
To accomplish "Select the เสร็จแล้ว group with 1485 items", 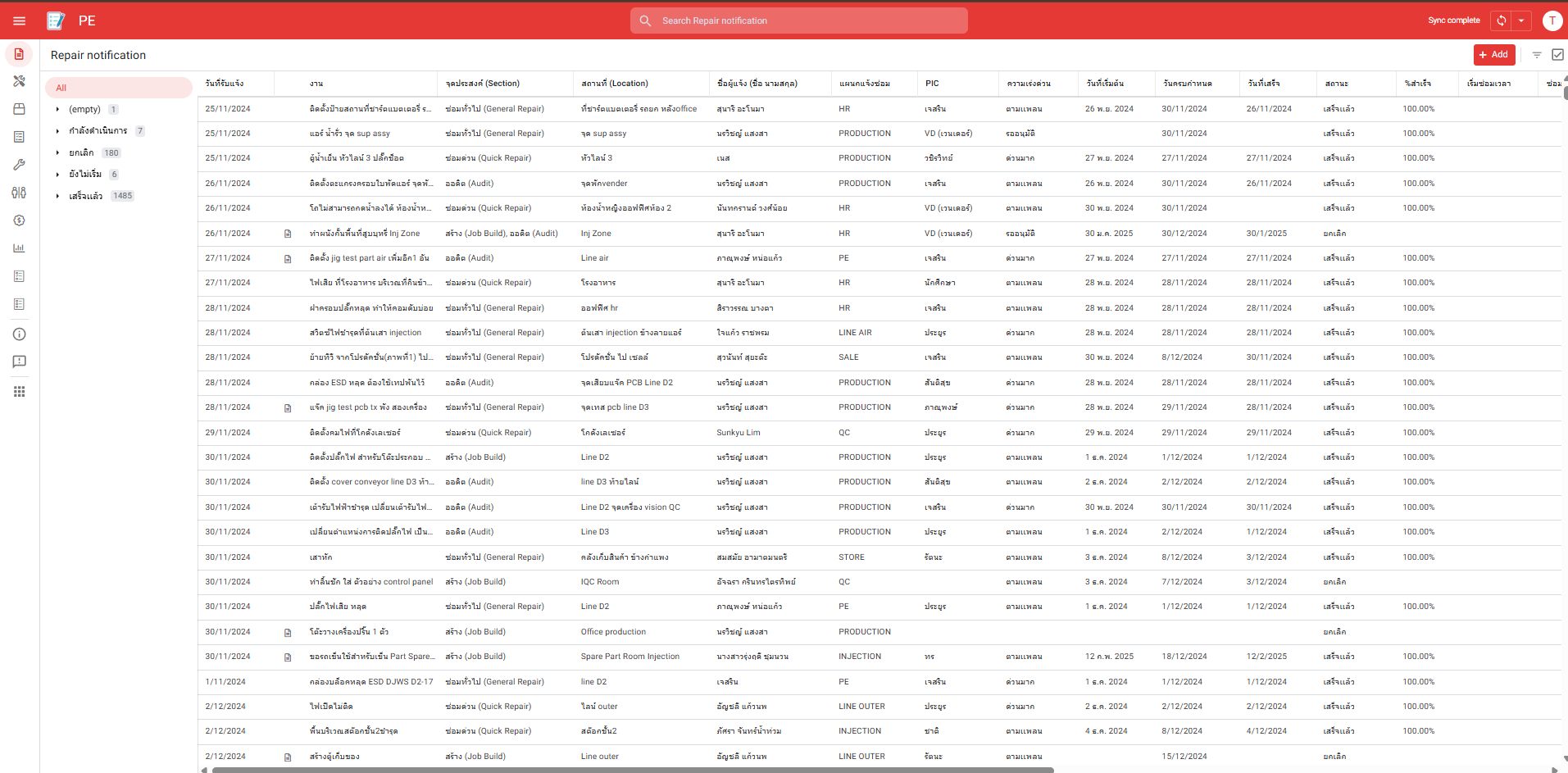I will pos(119,196).
